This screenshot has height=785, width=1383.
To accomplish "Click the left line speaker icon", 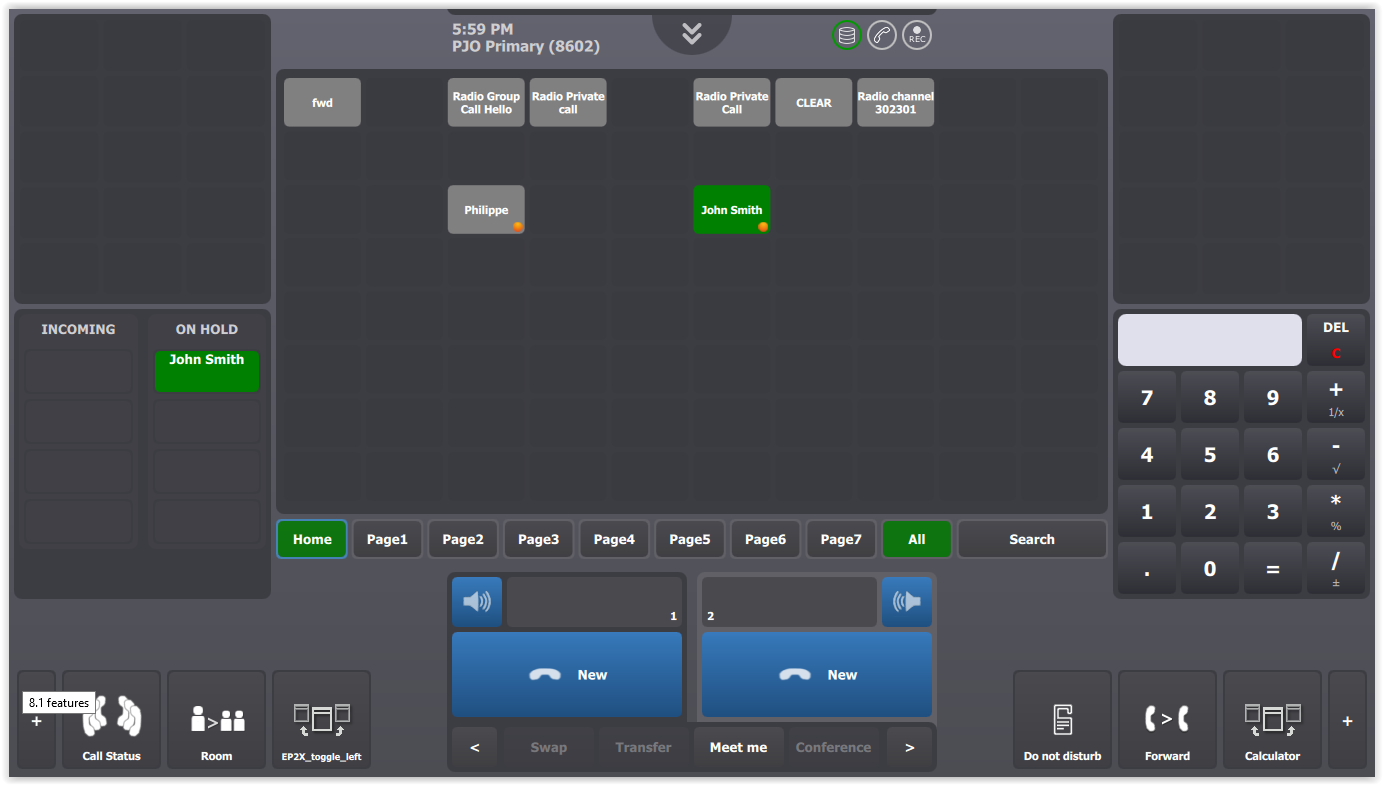I will pos(477,602).
